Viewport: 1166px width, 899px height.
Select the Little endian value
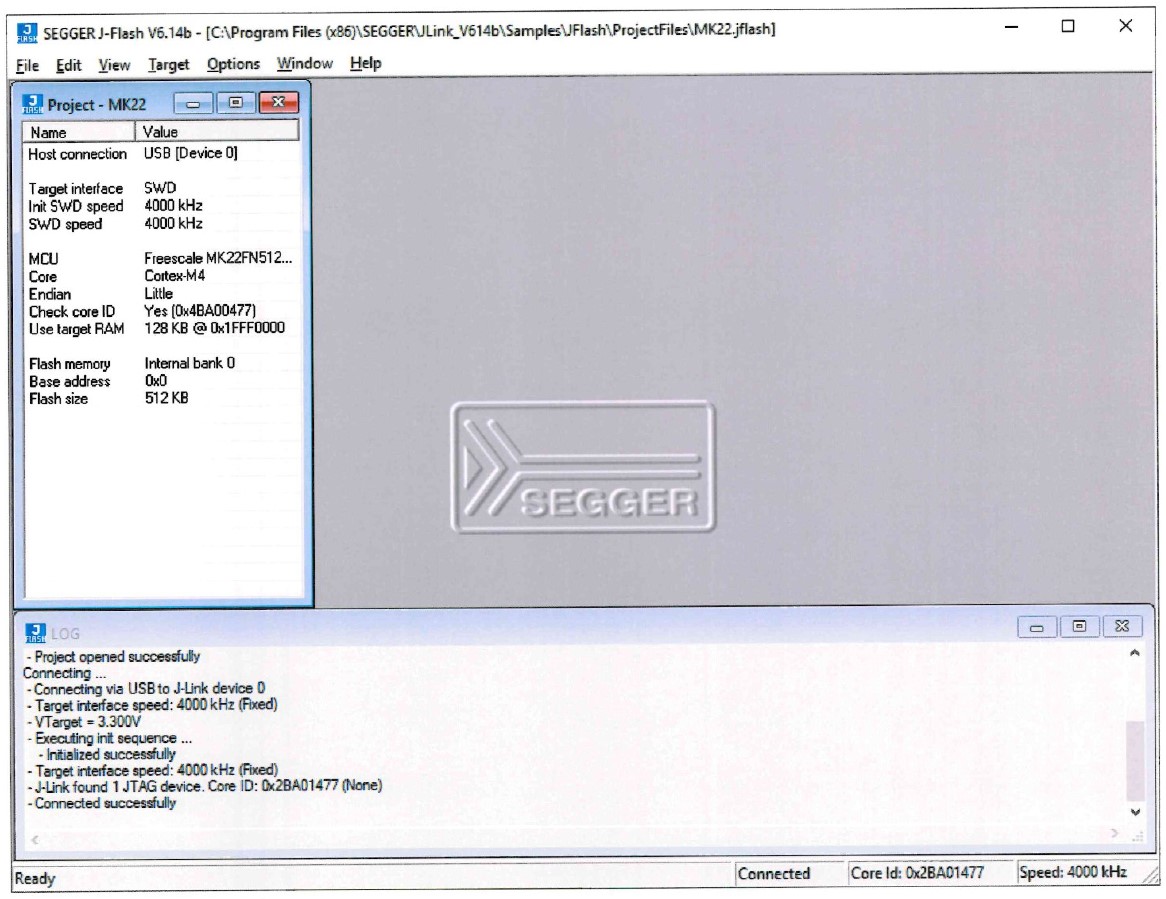158,294
